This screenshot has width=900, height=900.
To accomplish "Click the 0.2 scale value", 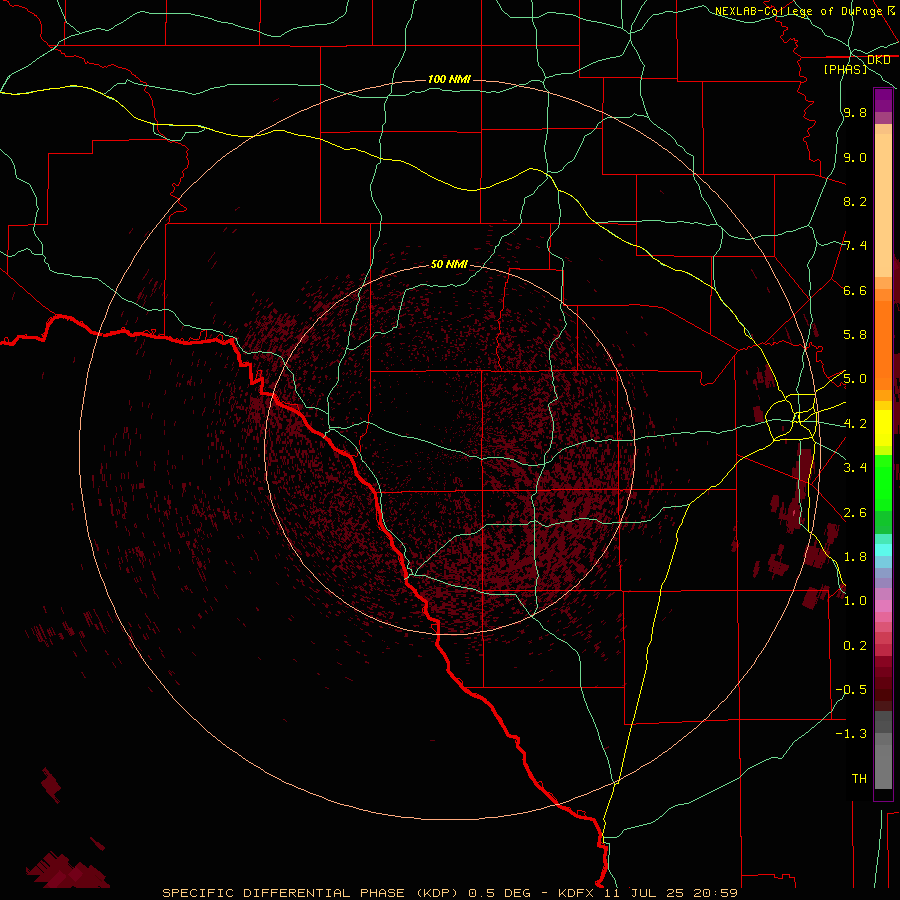I will coord(855,645).
